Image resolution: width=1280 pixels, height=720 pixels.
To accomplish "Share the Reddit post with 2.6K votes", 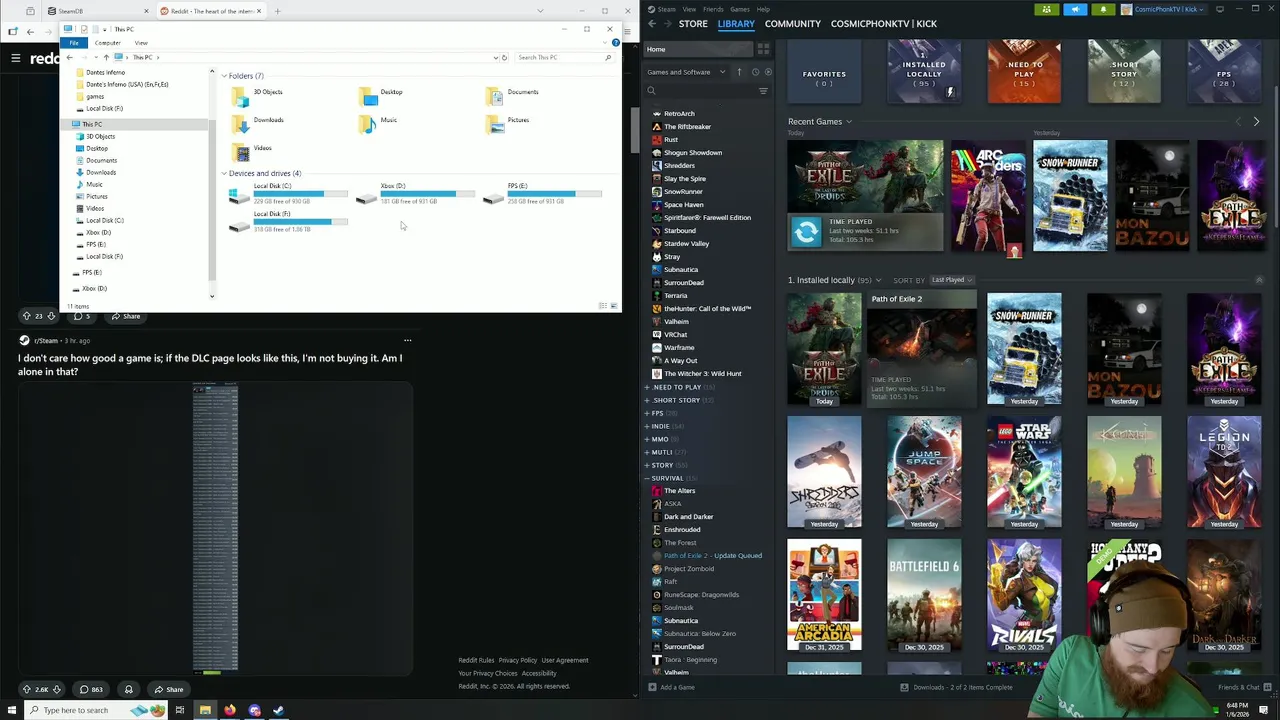I will [x=169, y=689].
